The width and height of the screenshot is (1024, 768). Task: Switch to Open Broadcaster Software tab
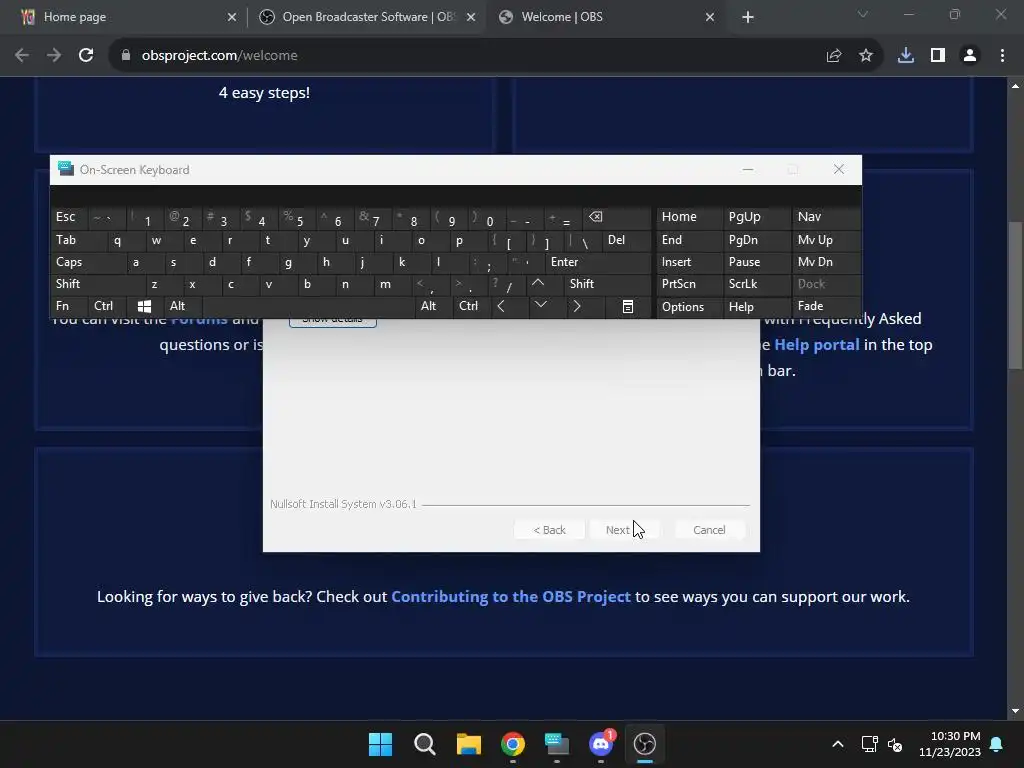(x=366, y=17)
